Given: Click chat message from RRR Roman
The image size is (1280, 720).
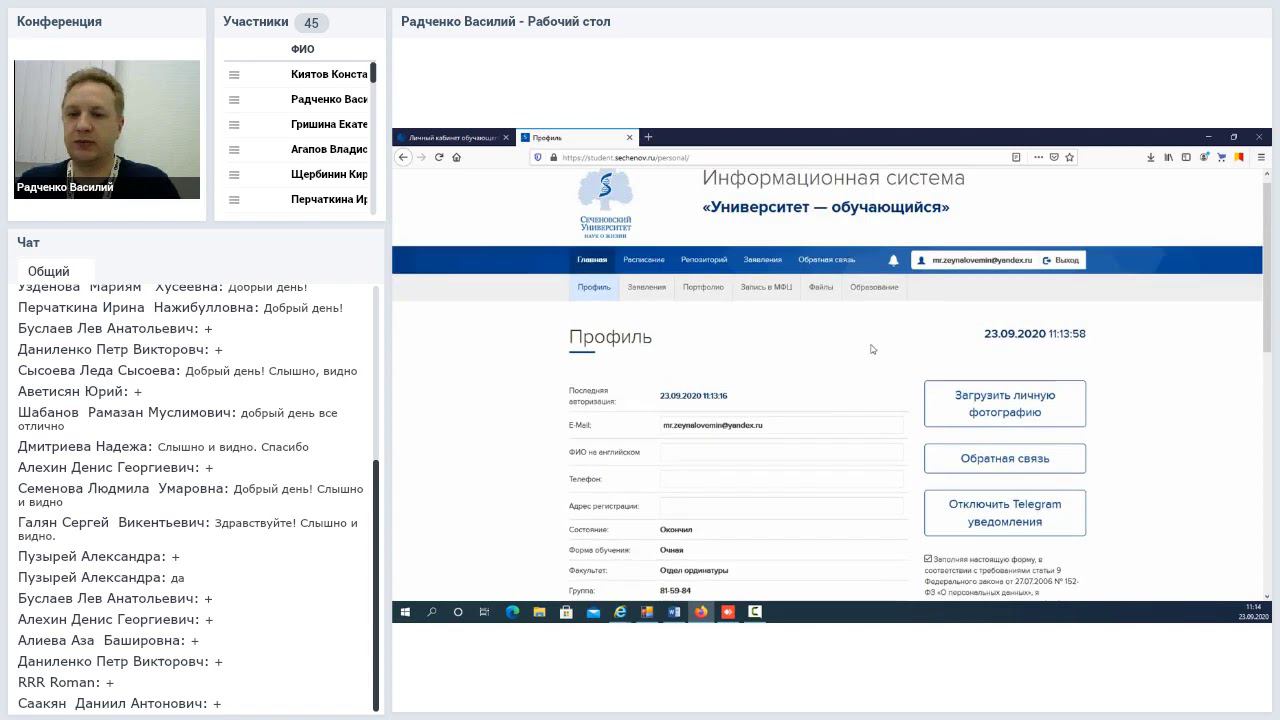Looking at the screenshot, I should [x=66, y=683].
